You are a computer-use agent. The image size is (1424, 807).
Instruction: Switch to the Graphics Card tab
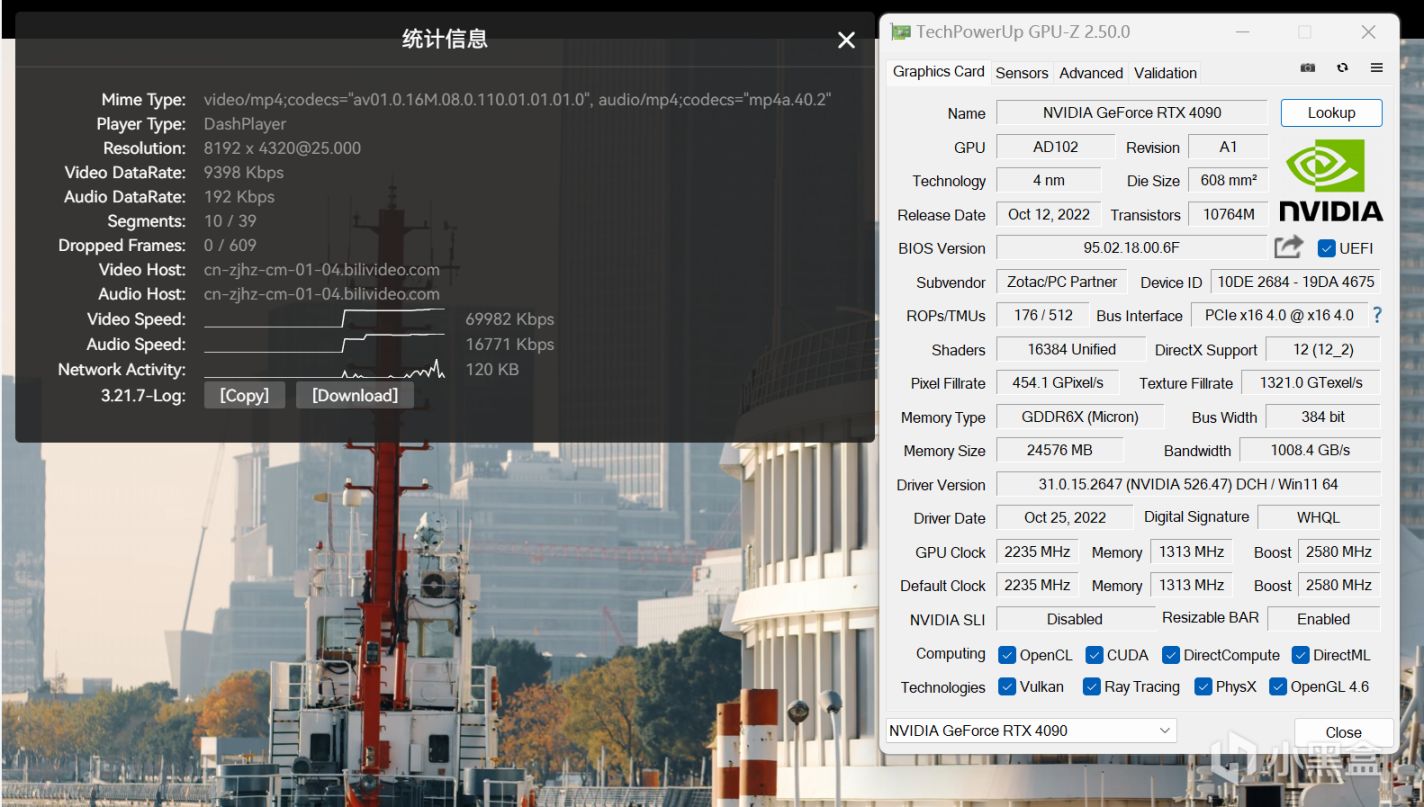[x=938, y=72]
